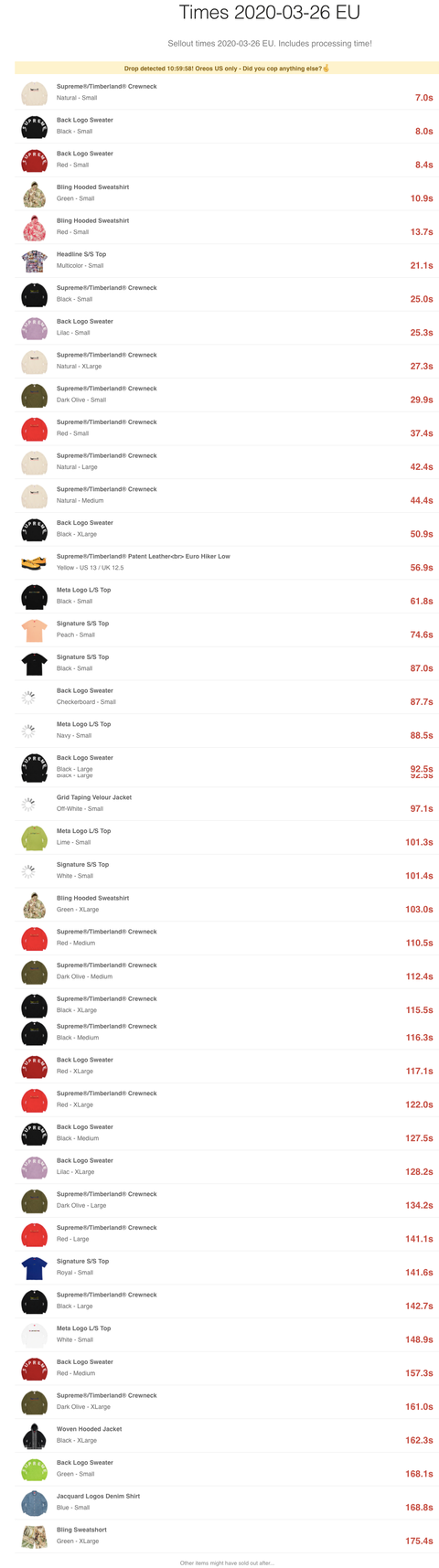Screen dimensions: 439x1568
Task: Click the Natural Small Timberland Crewneck thumbnail
Action: click(35, 92)
